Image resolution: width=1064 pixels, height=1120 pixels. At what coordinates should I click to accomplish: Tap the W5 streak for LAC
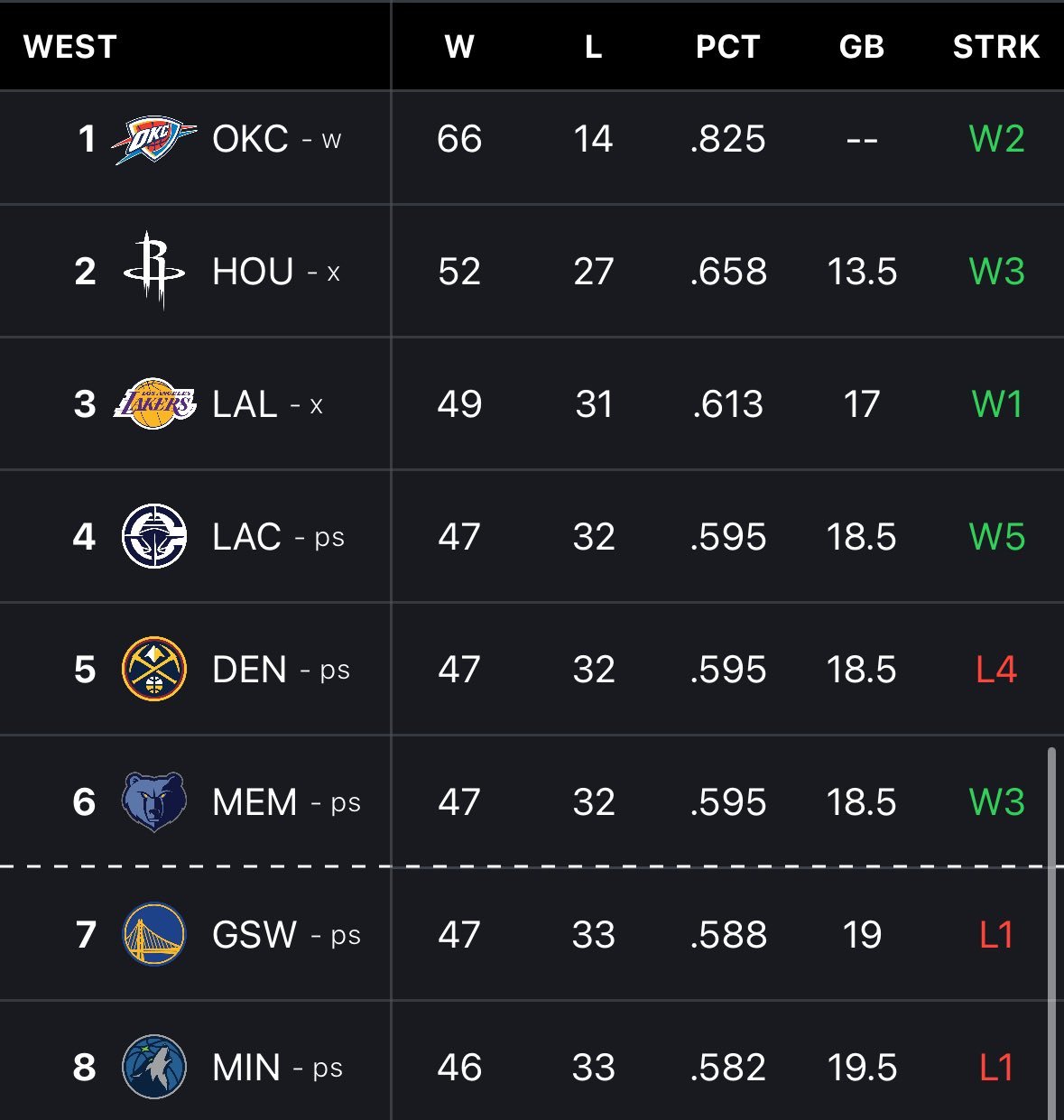coord(997,537)
